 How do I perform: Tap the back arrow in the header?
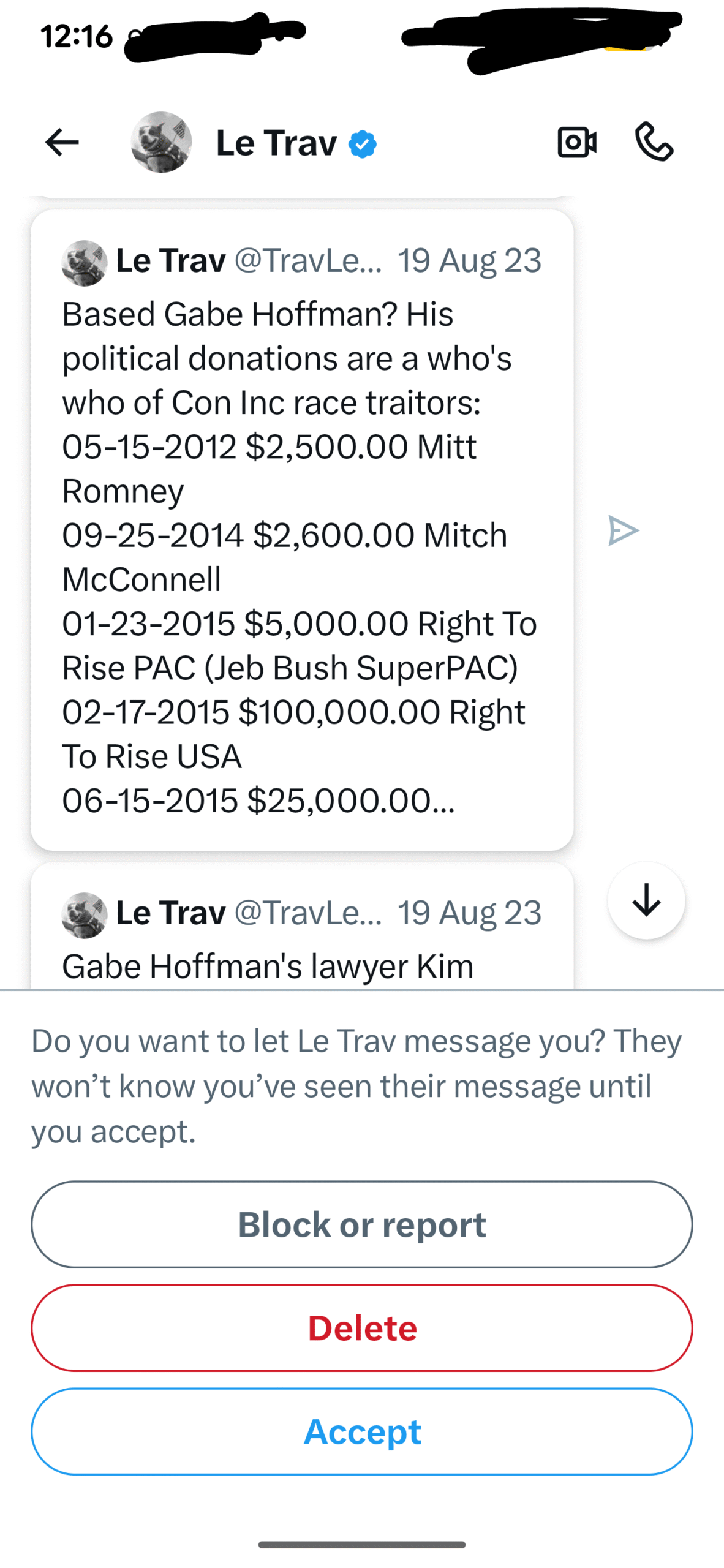point(62,143)
